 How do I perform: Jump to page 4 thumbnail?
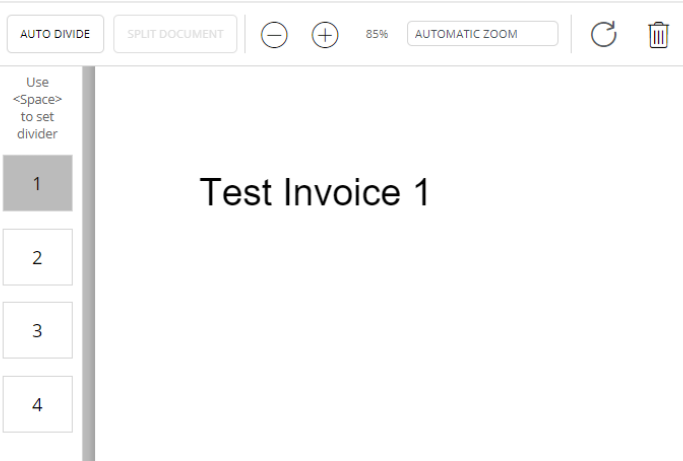pos(38,404)
